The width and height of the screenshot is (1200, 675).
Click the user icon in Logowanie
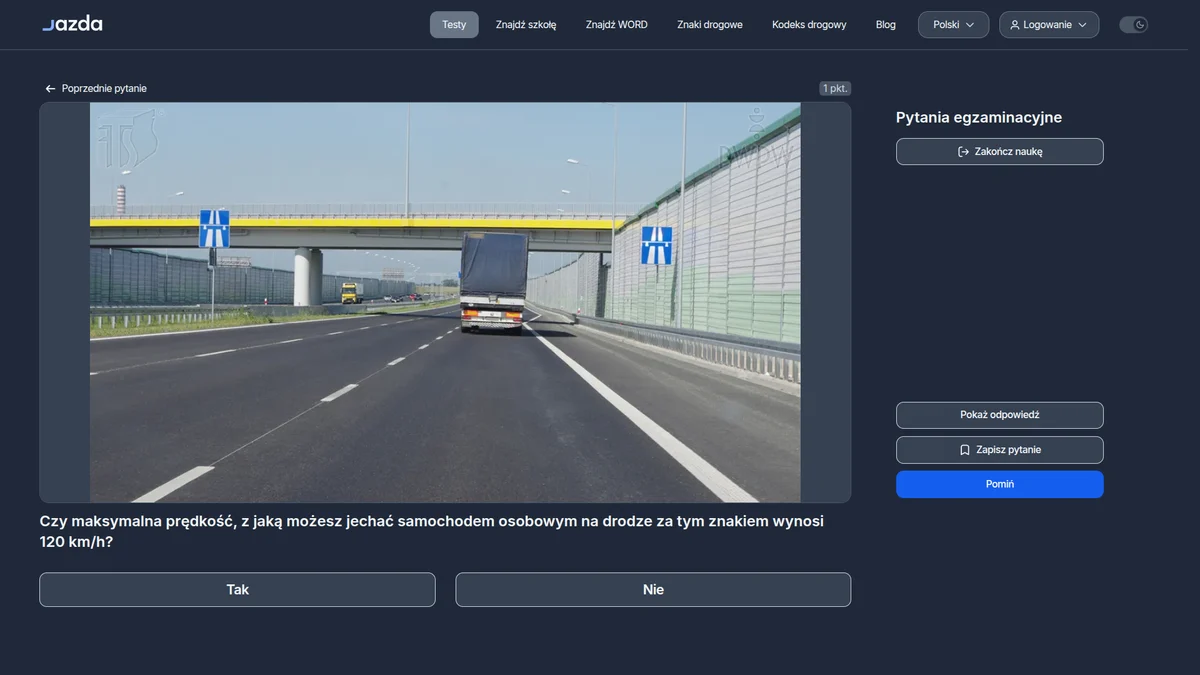(x=1015, y=25)
